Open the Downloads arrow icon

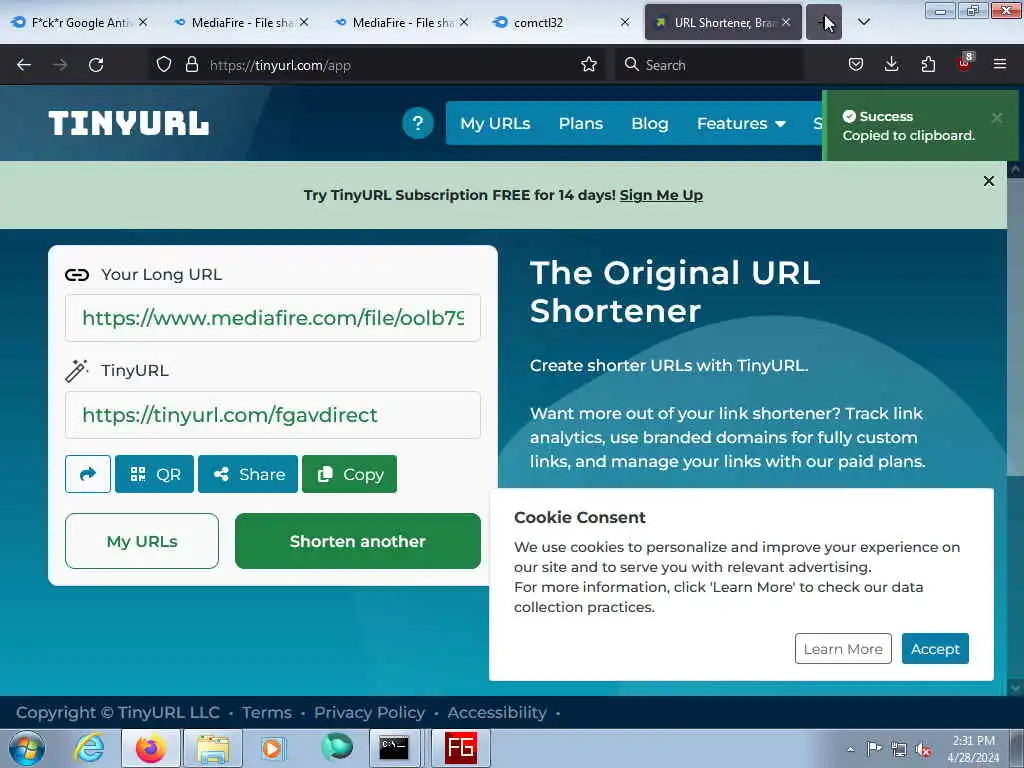pyautogui.click(x=891, y=65)
